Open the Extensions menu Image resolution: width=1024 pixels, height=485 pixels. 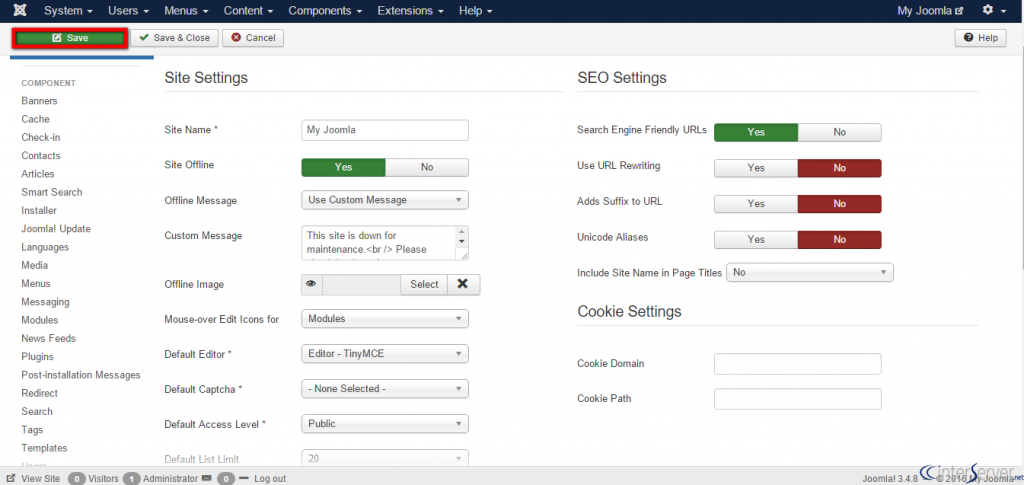click(411, 11)
